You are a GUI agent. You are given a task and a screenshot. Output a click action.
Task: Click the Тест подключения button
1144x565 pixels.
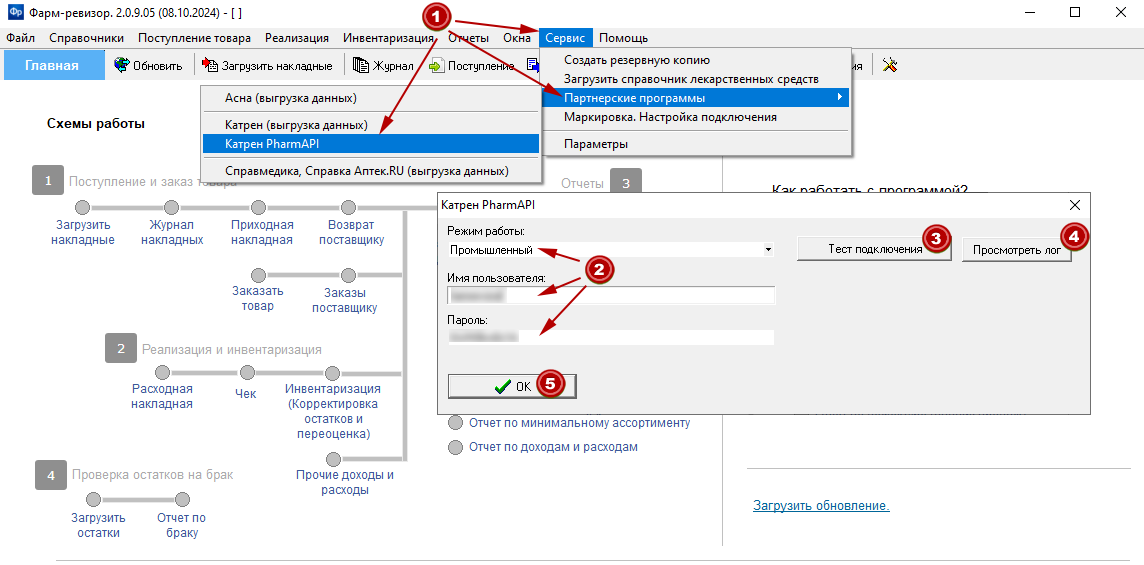(x=874, y=249)
